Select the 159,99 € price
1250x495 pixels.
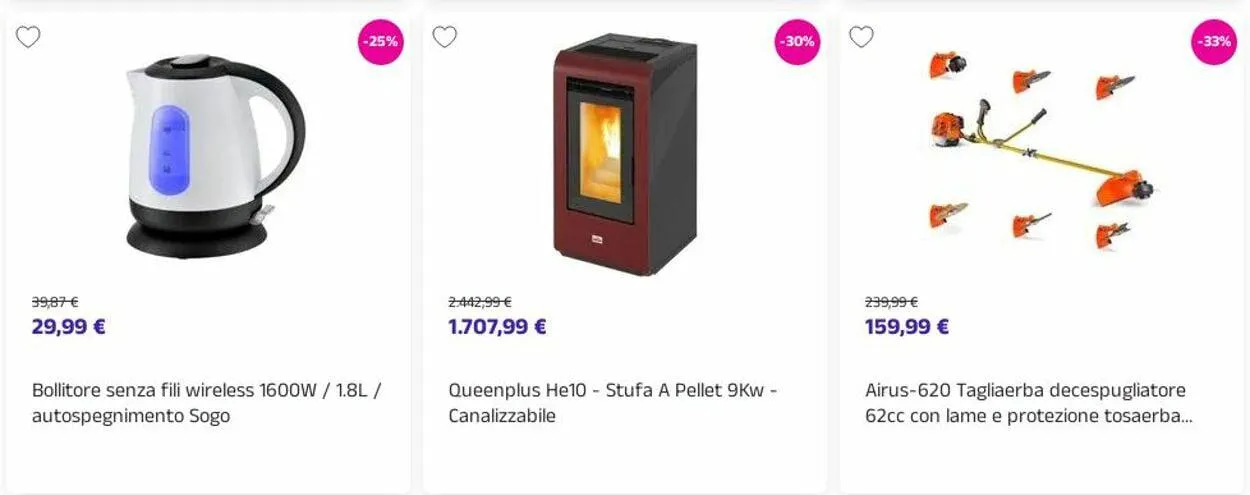tap(907, 327)
